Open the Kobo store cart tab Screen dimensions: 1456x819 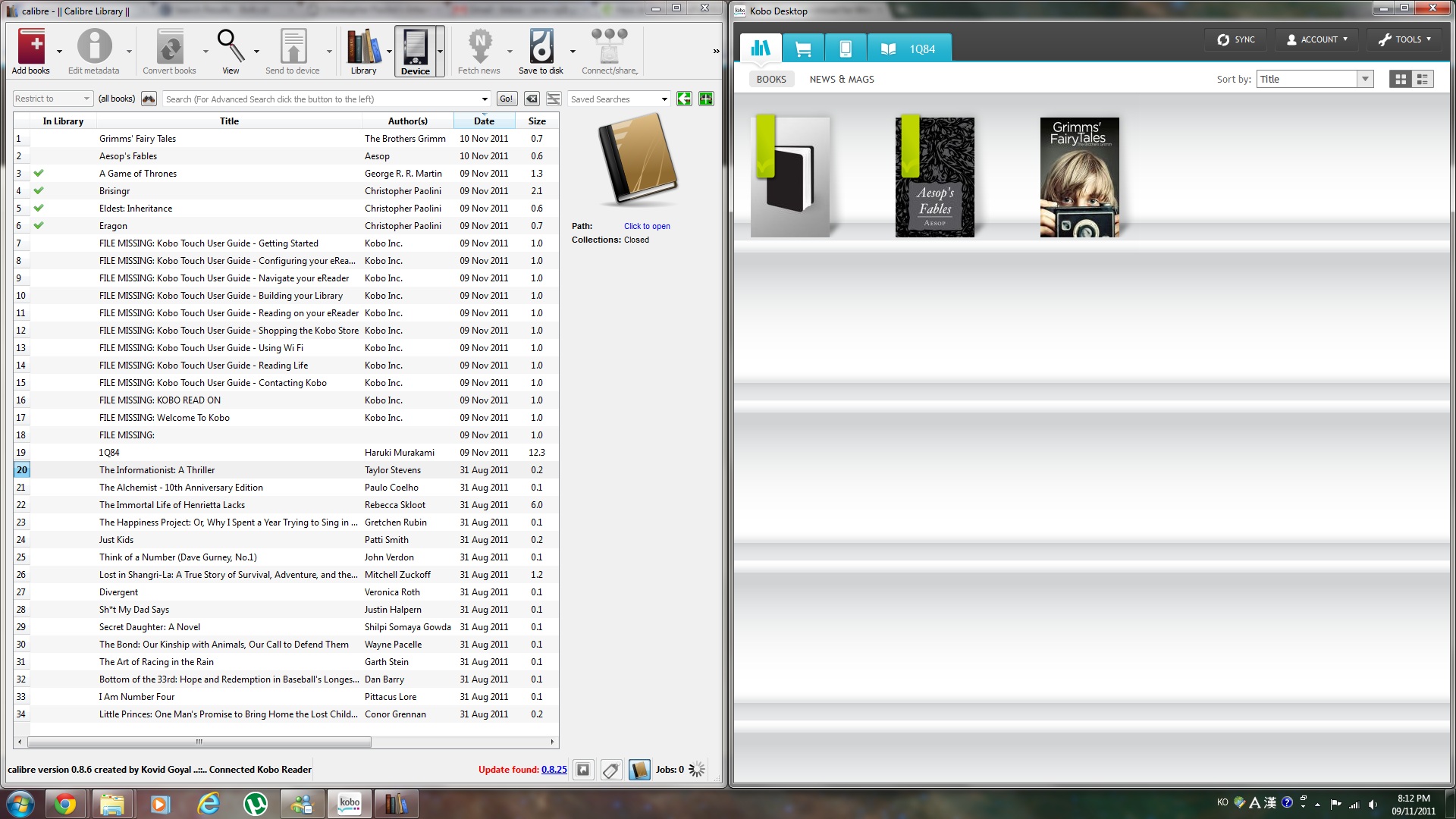[803, 49]
